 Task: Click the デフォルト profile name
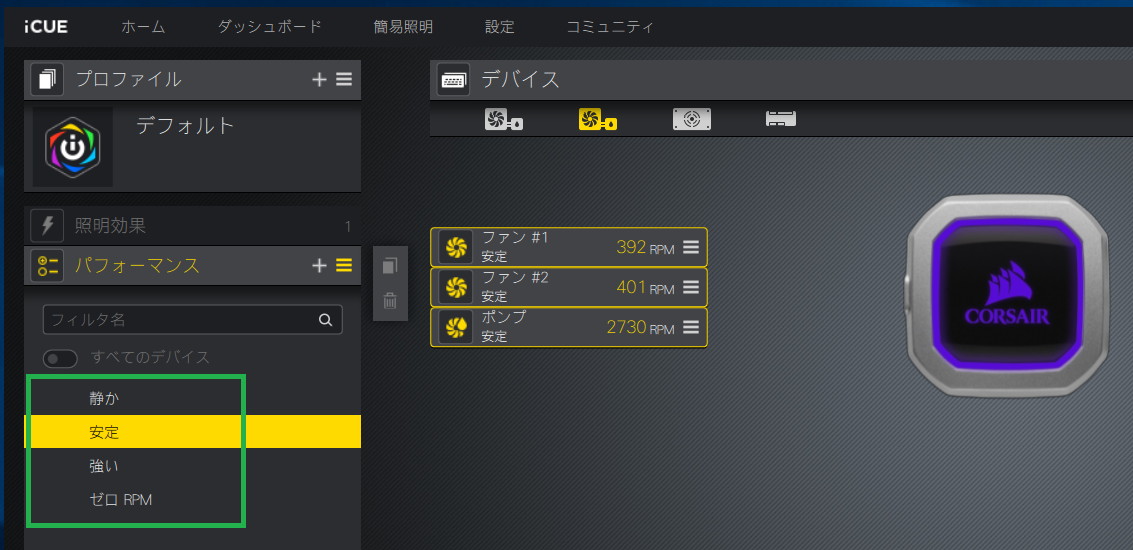186,126
